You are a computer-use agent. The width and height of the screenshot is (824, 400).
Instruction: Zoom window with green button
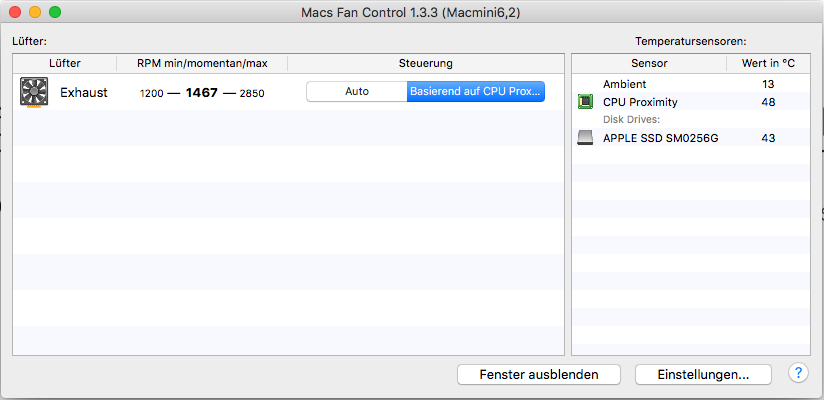point(55,12)
